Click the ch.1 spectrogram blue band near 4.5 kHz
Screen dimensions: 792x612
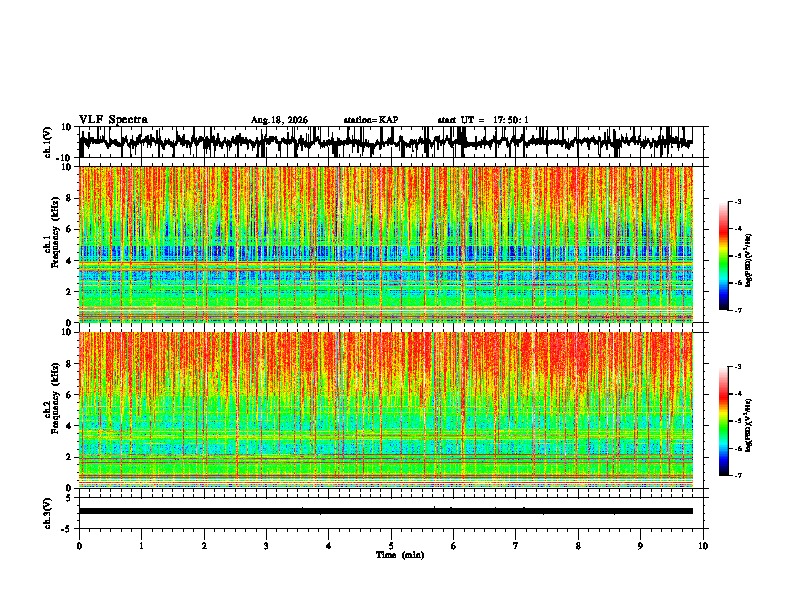(385, 252)
